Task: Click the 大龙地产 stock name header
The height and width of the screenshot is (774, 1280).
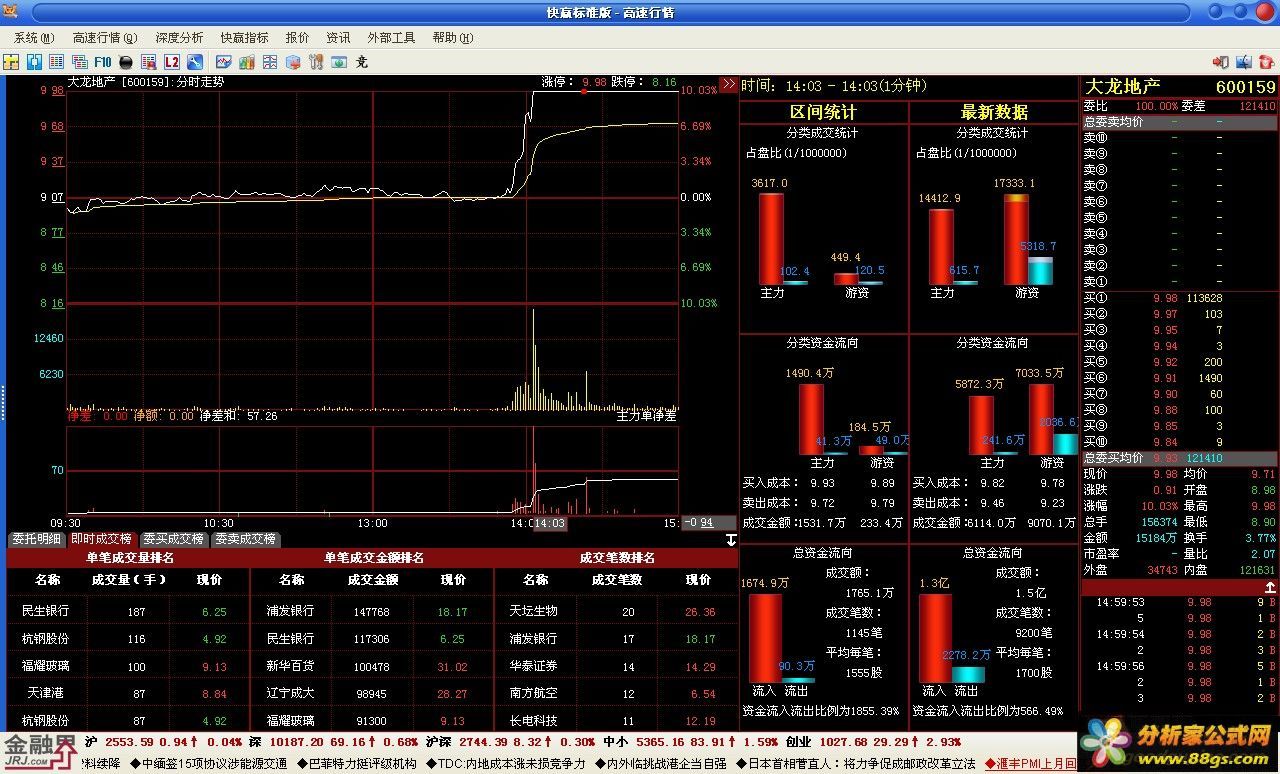Action: point(1123,87)
